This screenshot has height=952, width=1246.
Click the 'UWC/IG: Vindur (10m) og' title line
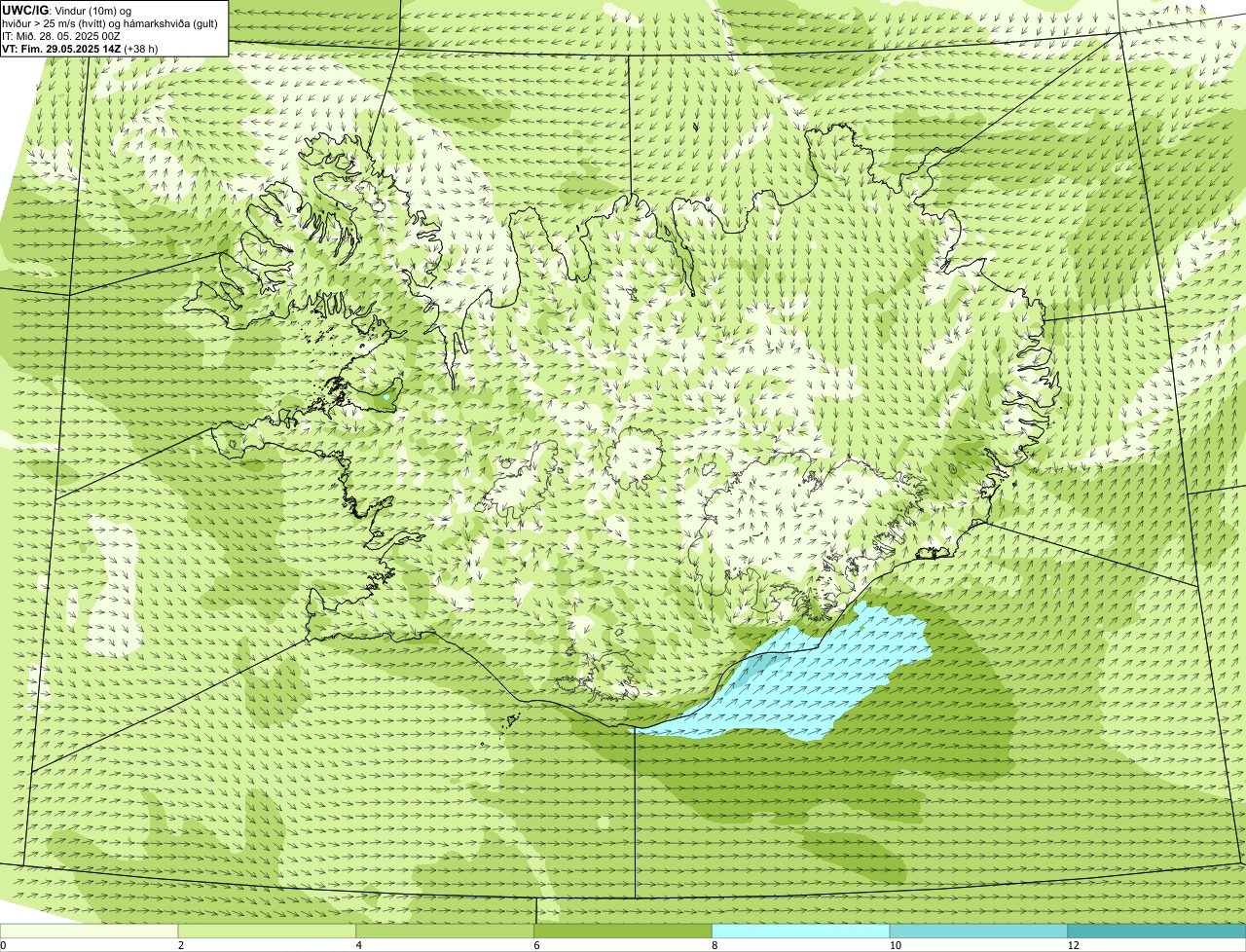click(67, 11)
